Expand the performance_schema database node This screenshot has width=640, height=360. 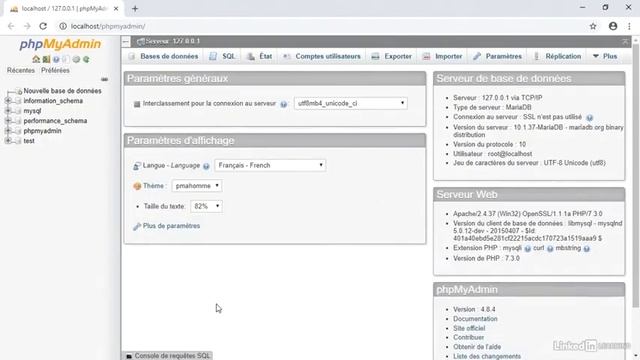8,120
